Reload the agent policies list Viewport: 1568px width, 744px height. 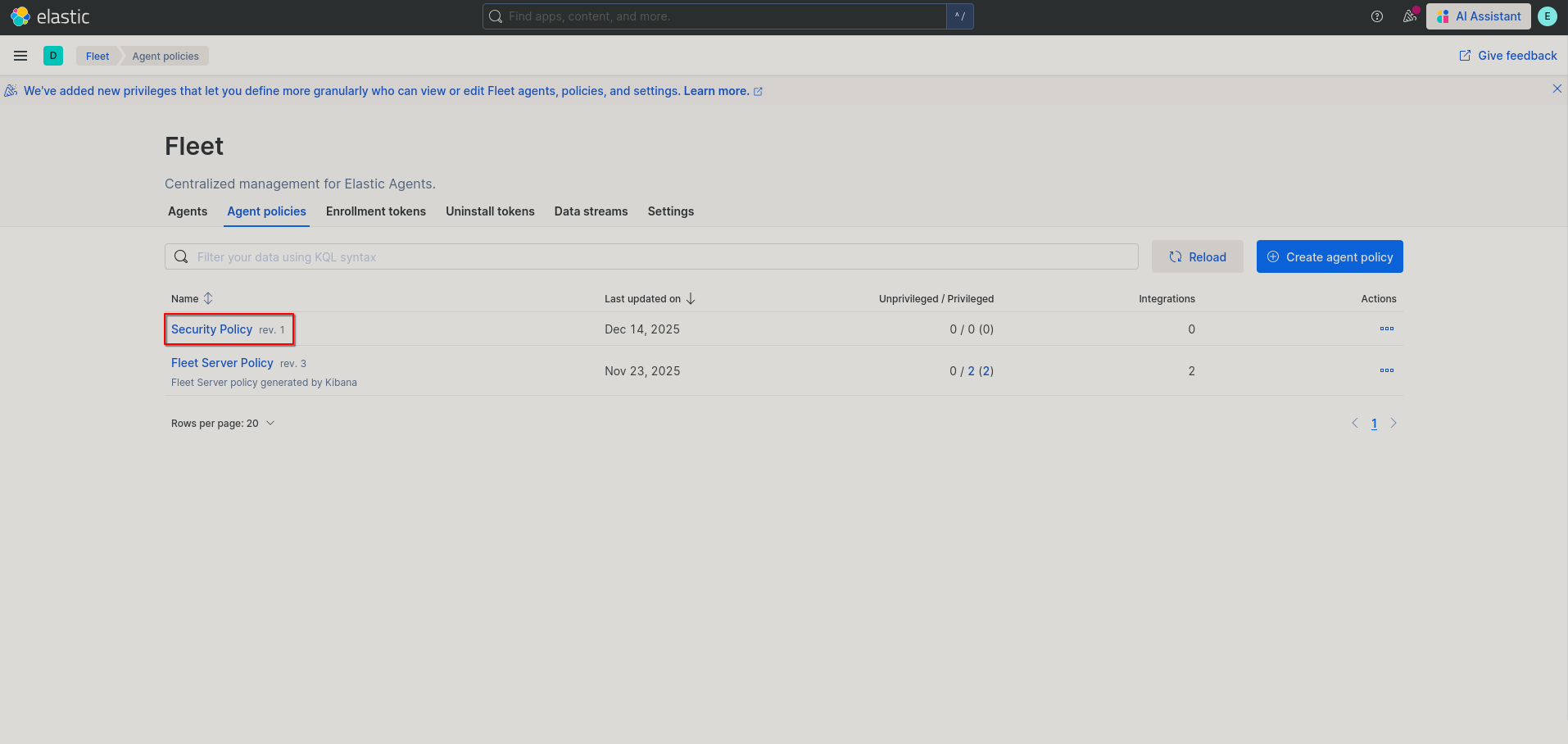click(1198, 256)
